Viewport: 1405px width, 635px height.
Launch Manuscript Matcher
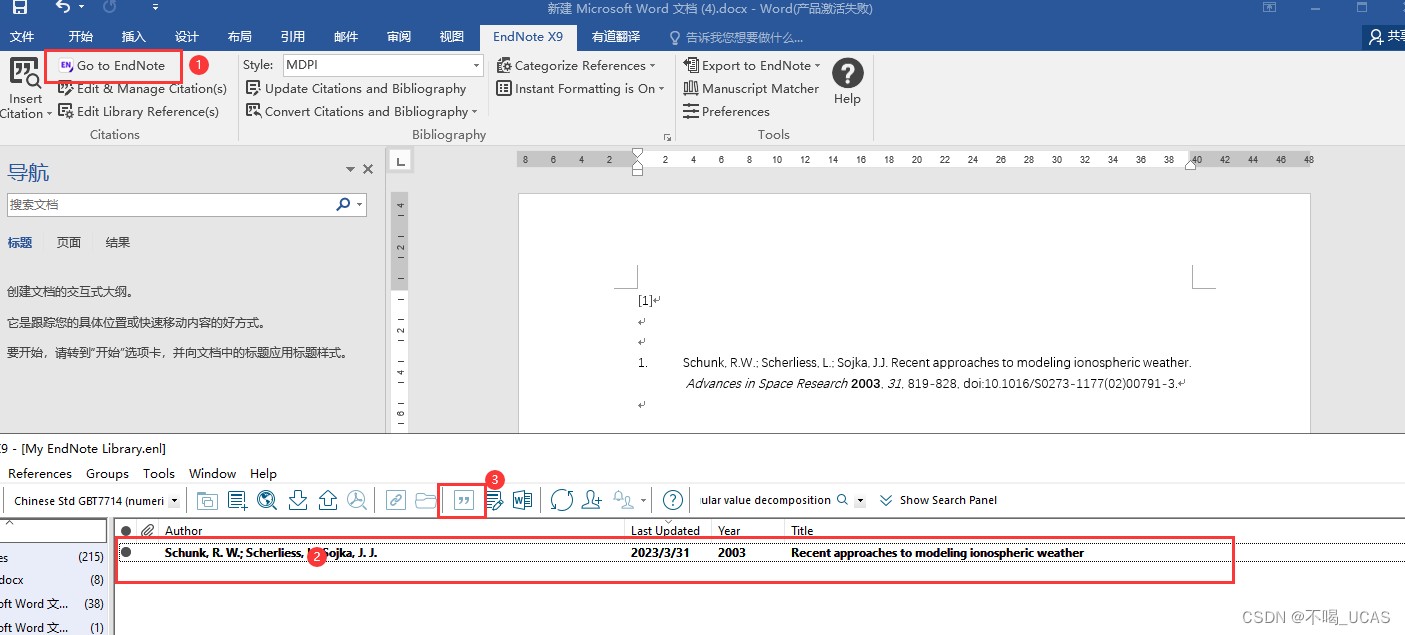pos(751,89)
